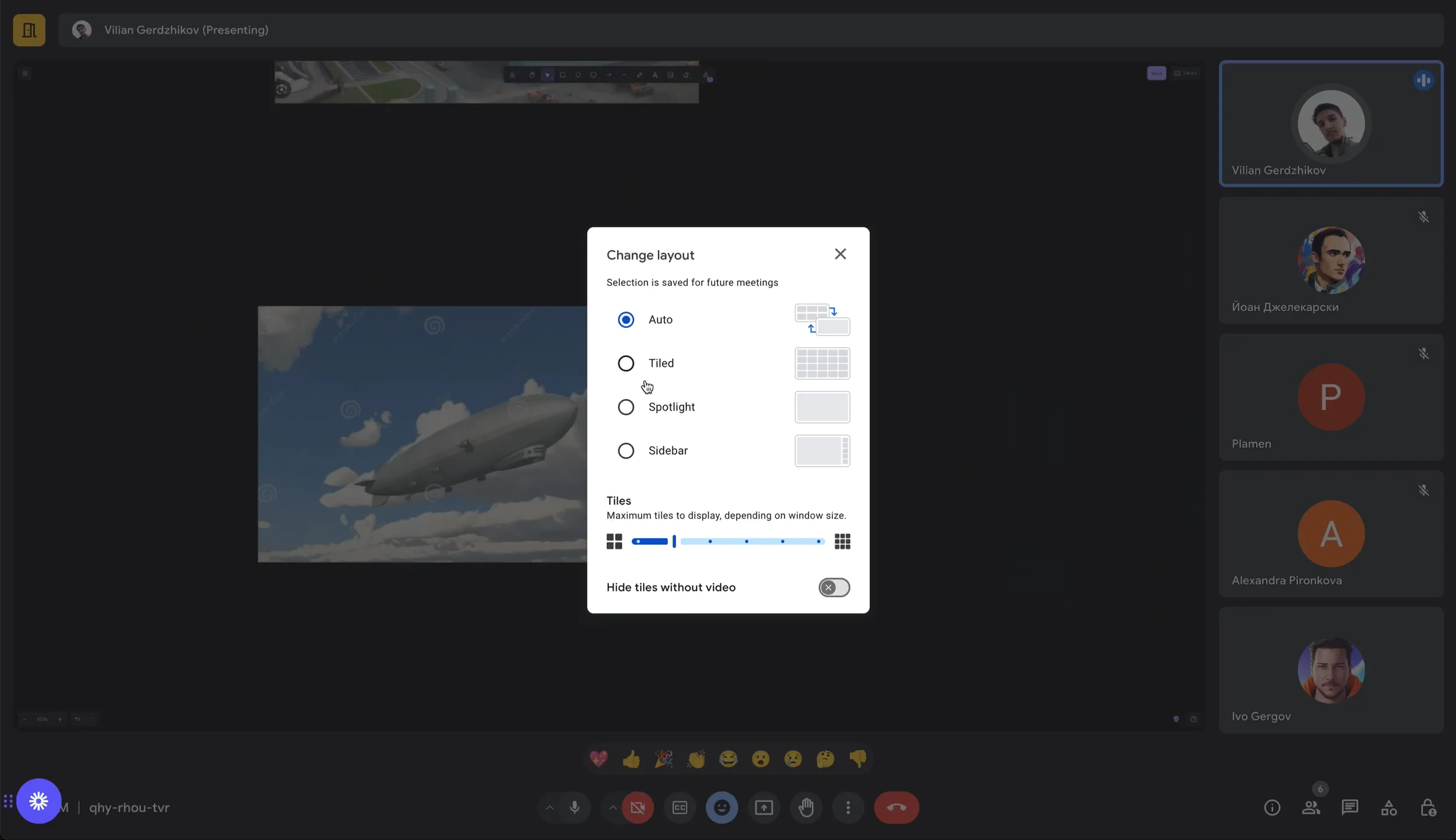Enable Hide tiles without video

click(x=834, y=587)
